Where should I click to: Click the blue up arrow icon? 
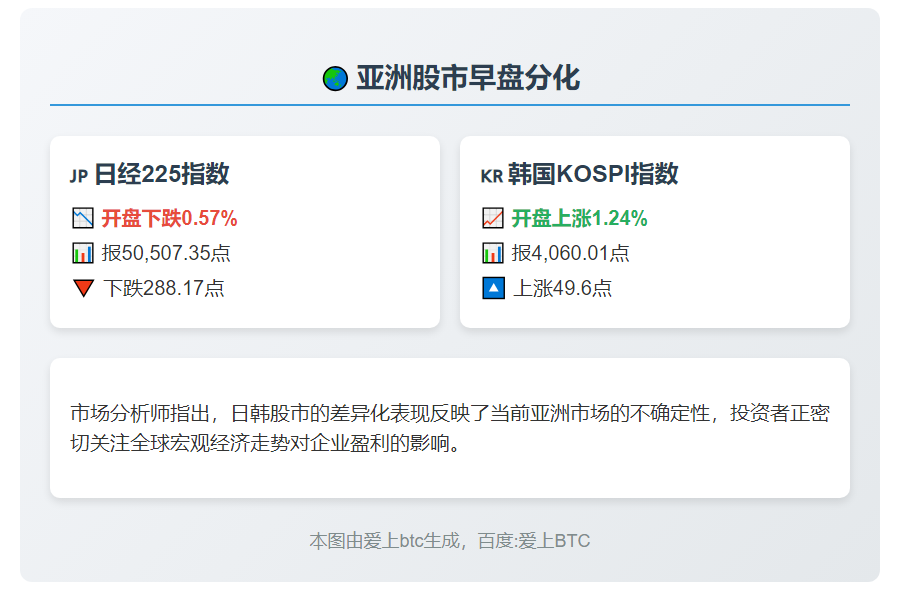(x=493, y=289)
